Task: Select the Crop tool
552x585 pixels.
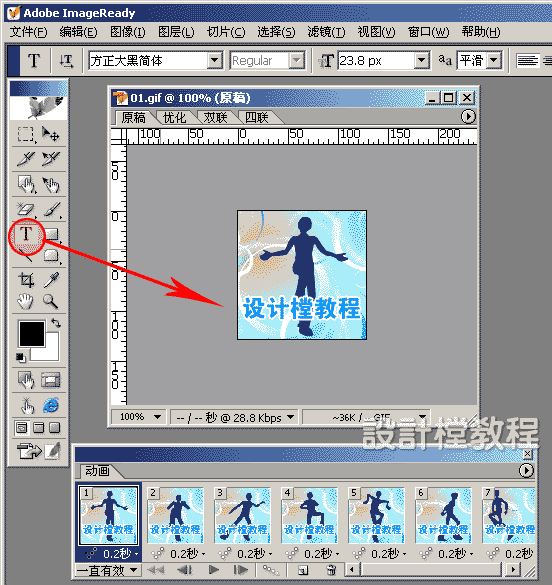Action: pos(26,280)
